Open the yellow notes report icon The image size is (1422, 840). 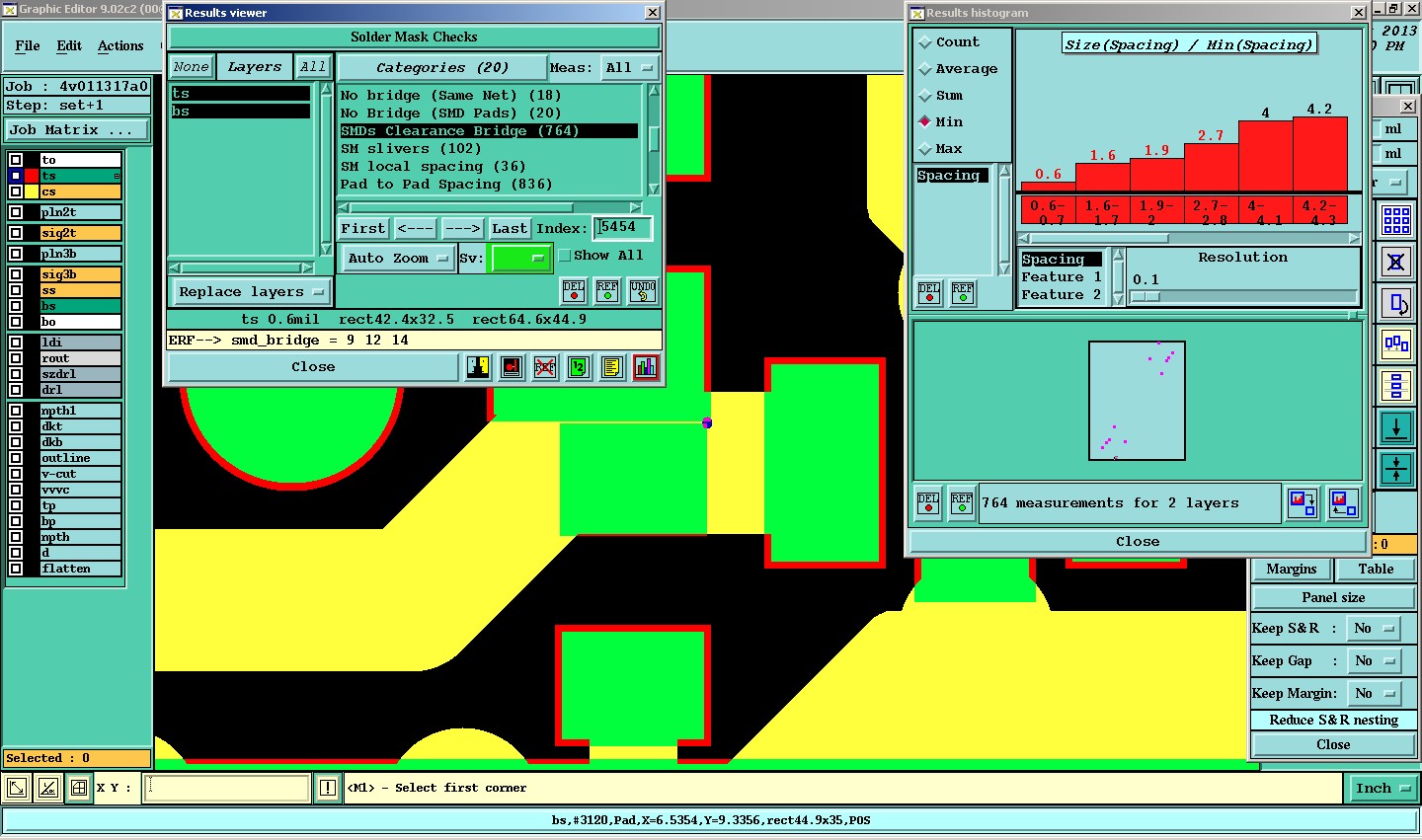612,367
